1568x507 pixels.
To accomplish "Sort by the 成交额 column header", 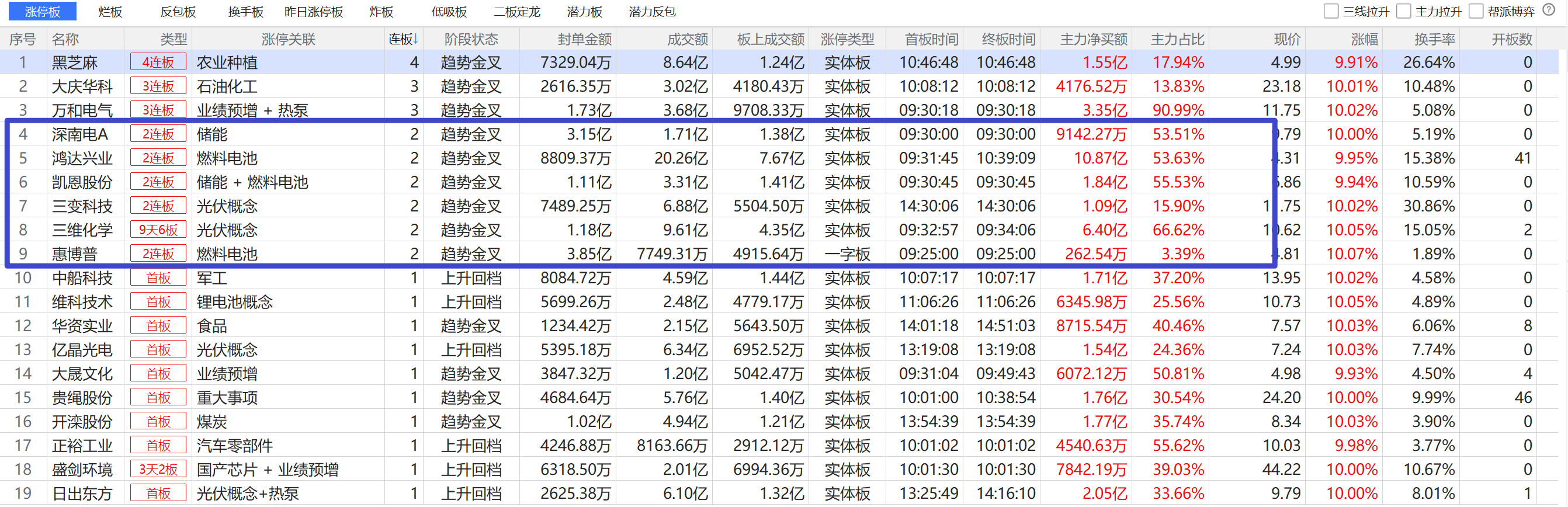I will [687, 40].
